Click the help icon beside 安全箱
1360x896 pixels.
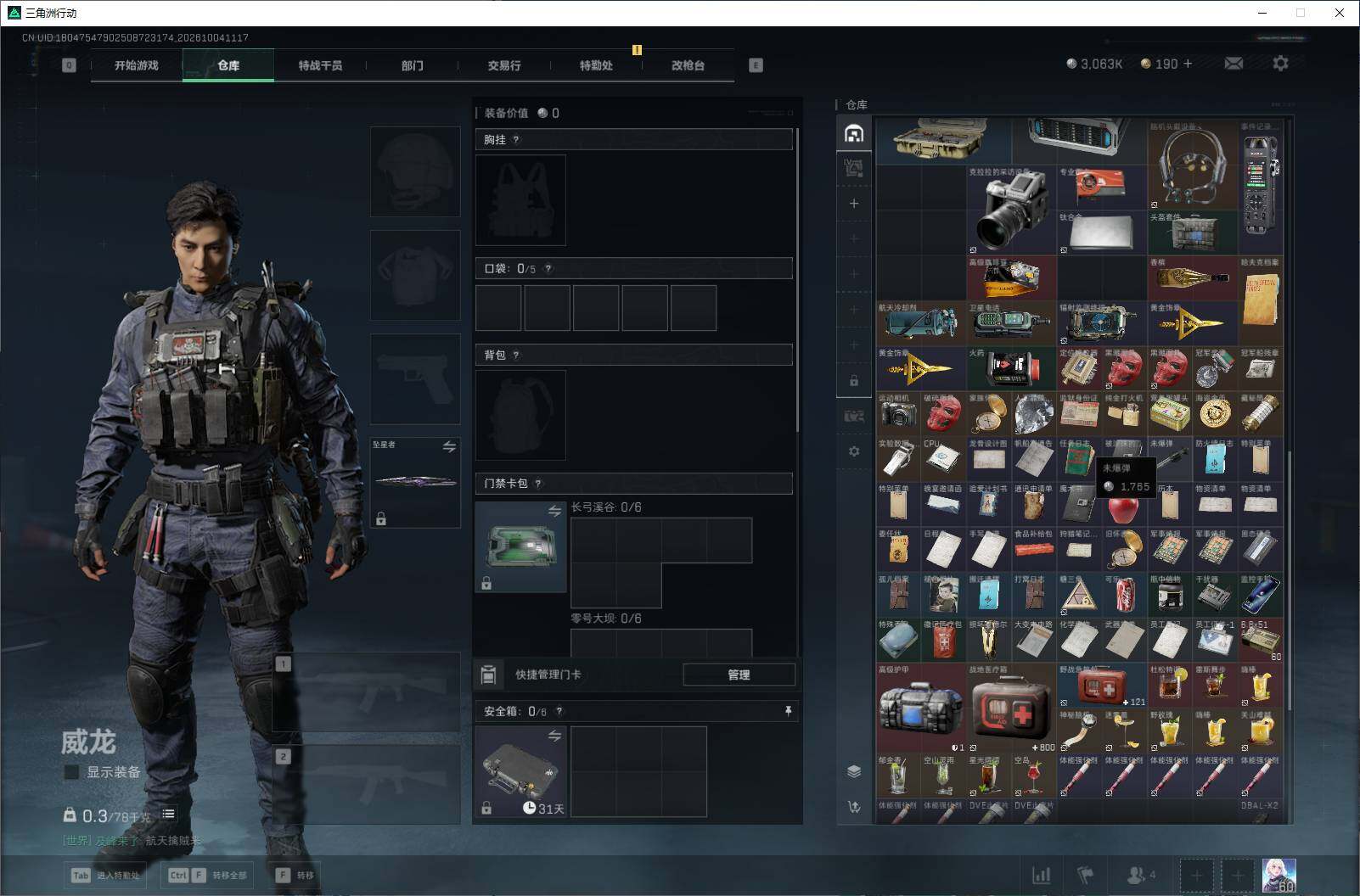pos(559,712)
